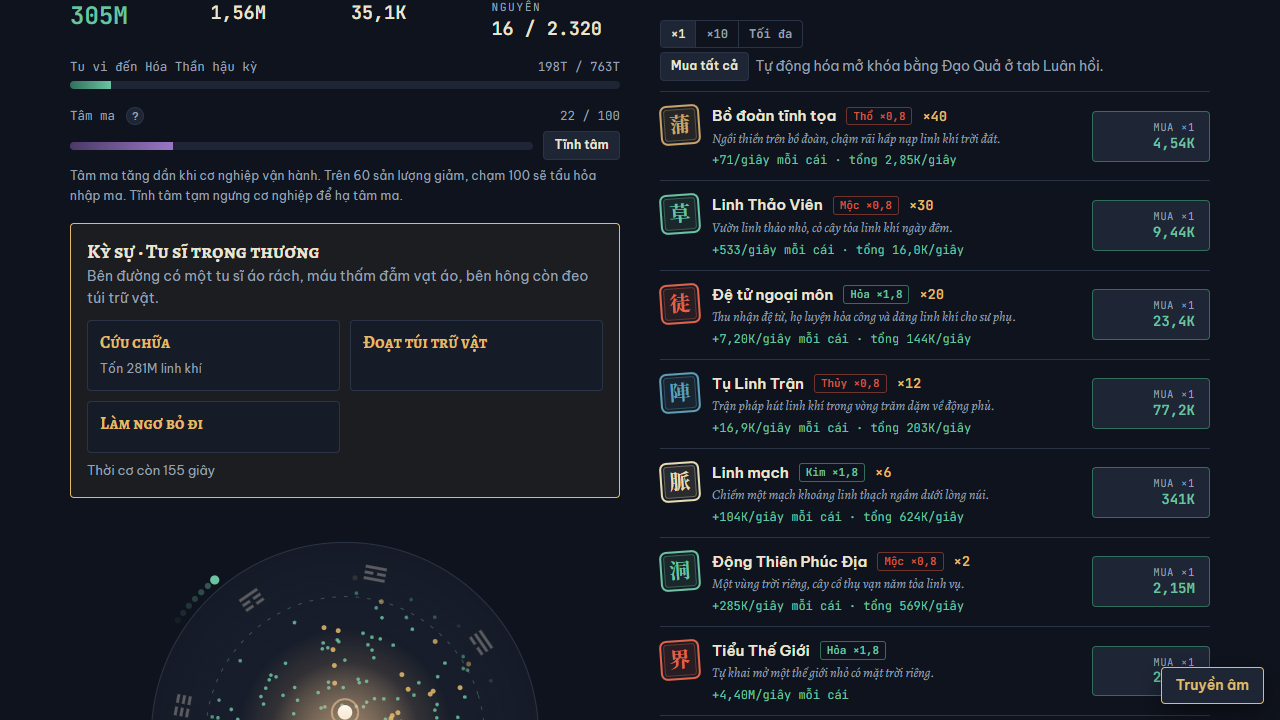
Task: Select the ×10 purchase multiplier
Action: click(x=717, y=34)
